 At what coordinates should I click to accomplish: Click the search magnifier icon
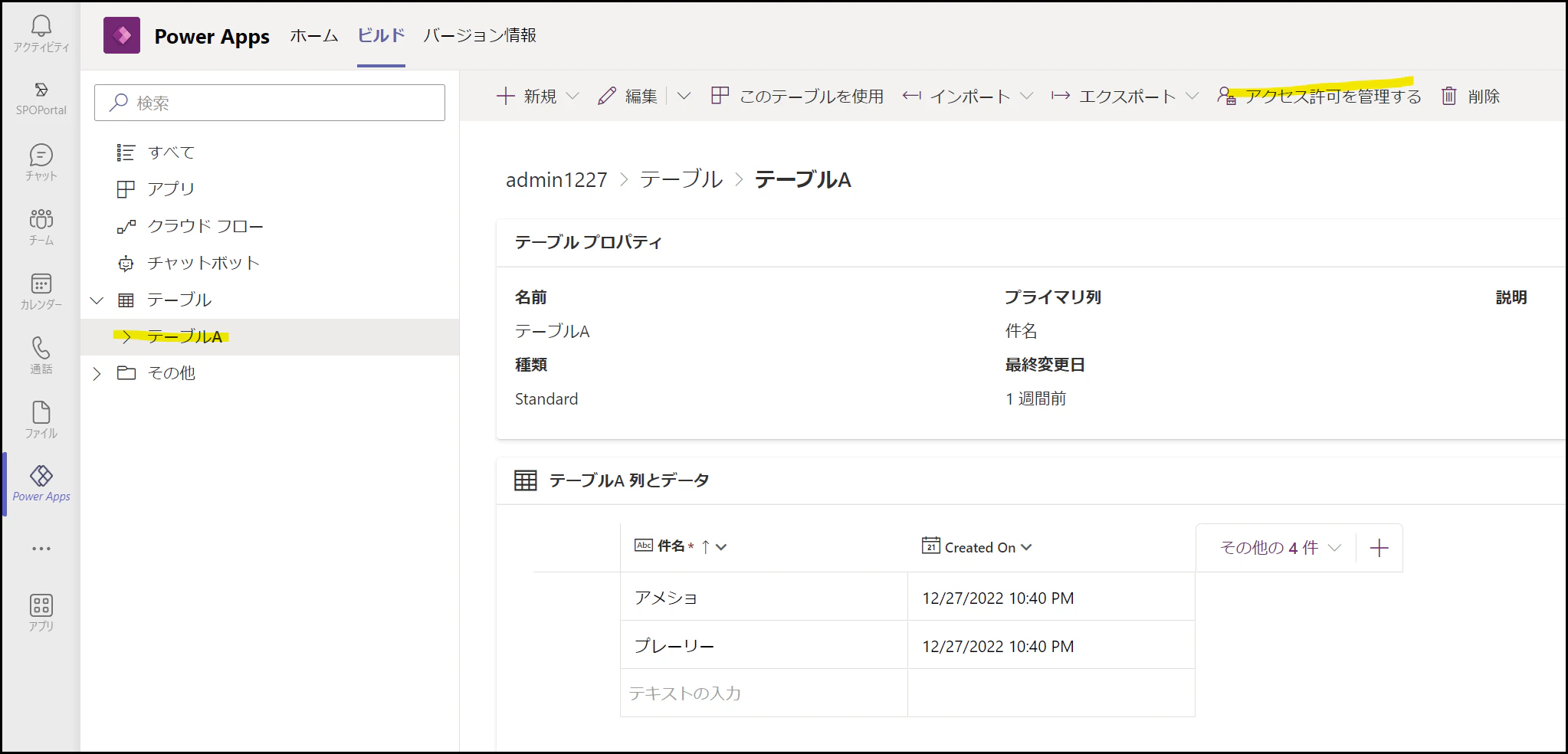[118, 103]
